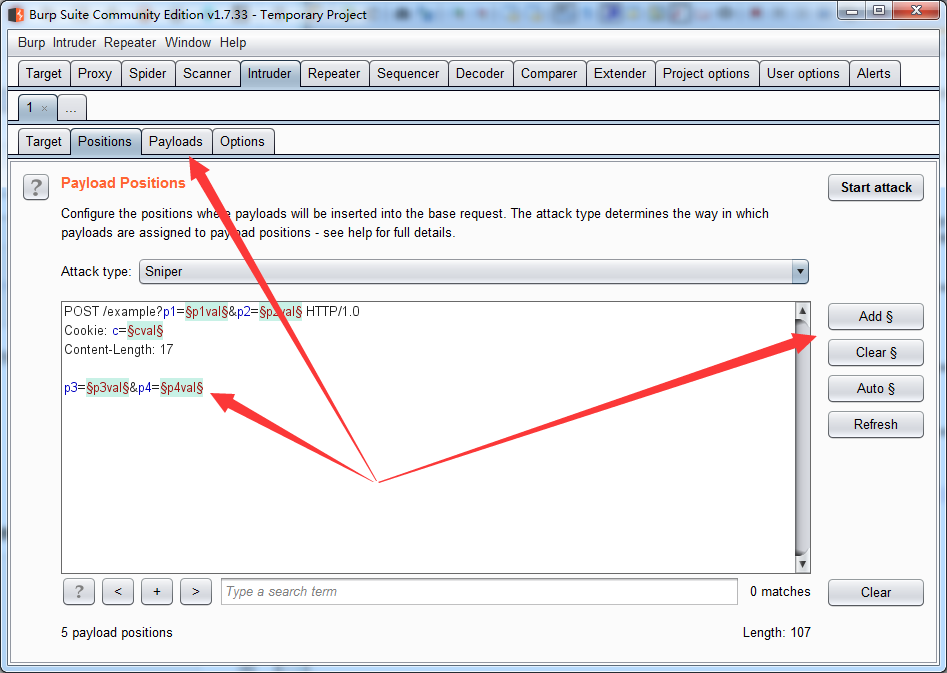The image size is (947, 673).
Task: Click the Clear § button
Action: tap(876, 353)
